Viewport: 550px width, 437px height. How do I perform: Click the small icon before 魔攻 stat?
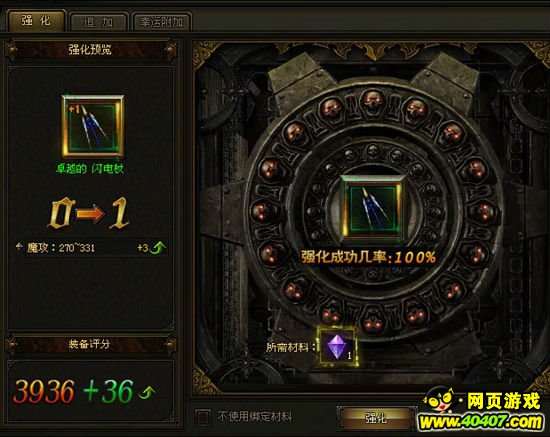(x=19, y=247)
